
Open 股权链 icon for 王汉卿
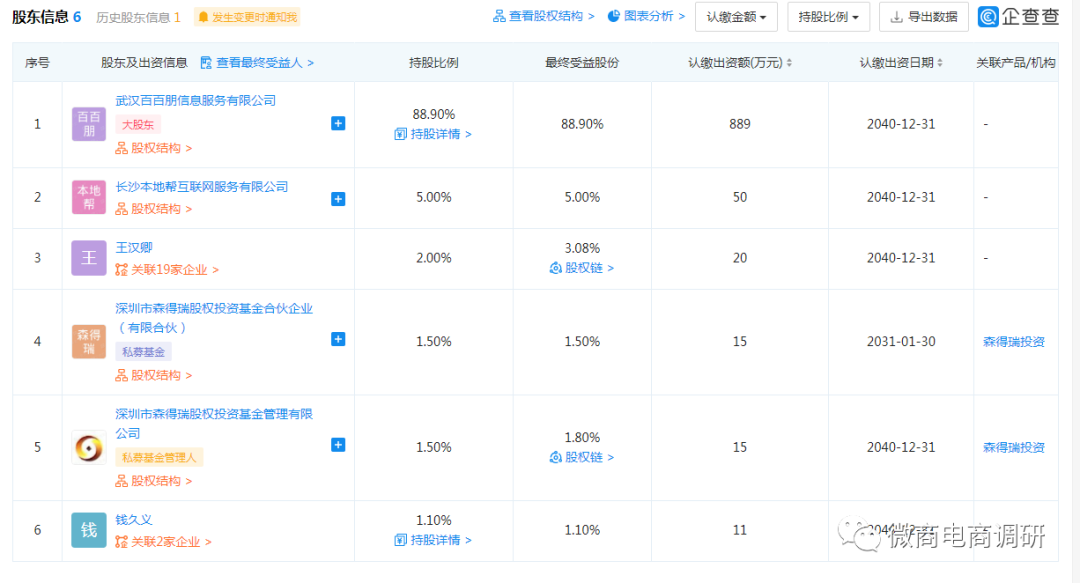pyautogui.click(x=555, y=268)
